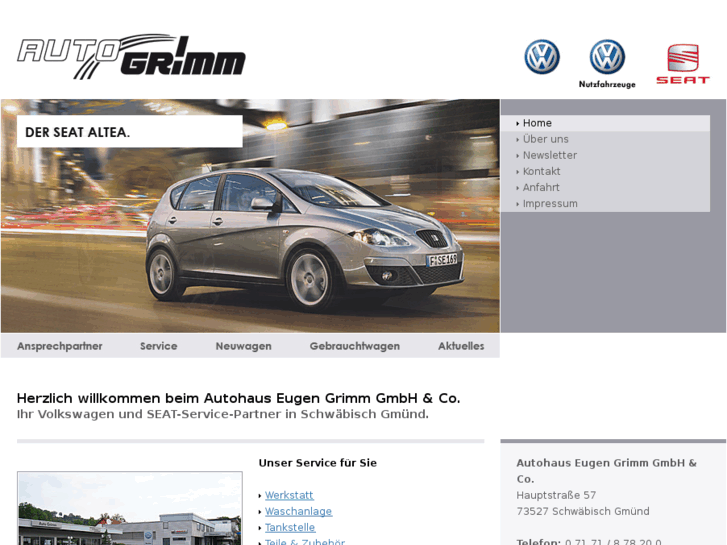This screenshot has height=545, width=727.
Task: Click the Auto Grimm logo
Action: click(131, 56)
